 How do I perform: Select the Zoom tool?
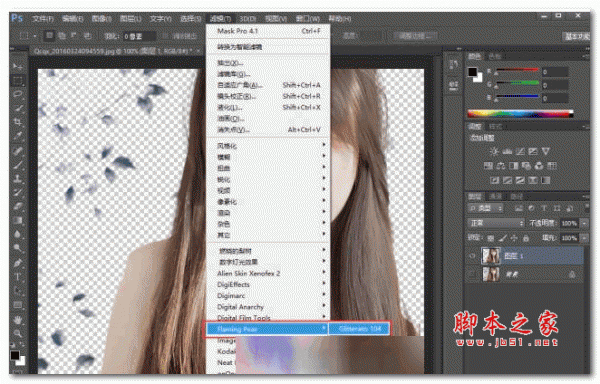(x=18, y=334)
